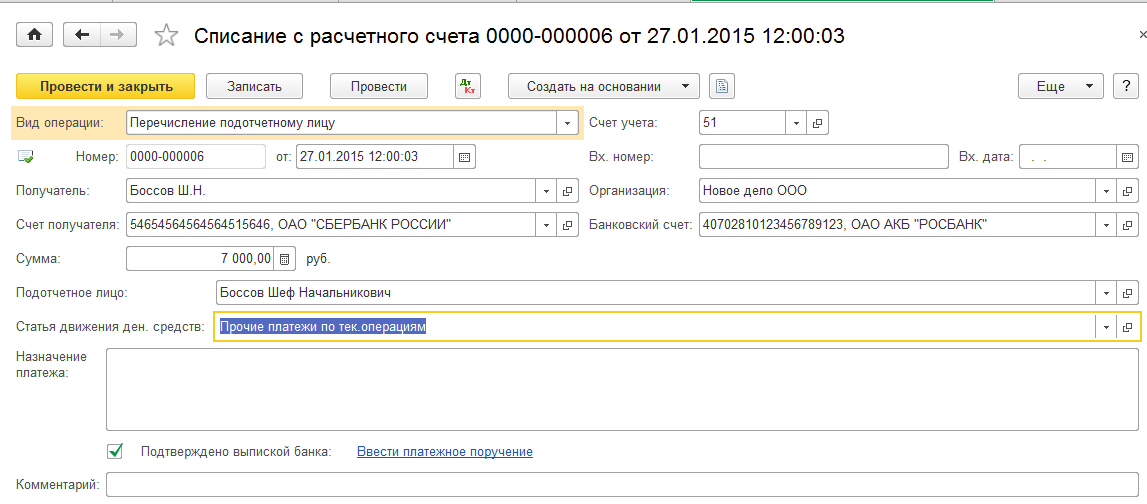Open the Статья движения ден. средств card
This screenshot has width=1147, height=504.
[1127, 327]
